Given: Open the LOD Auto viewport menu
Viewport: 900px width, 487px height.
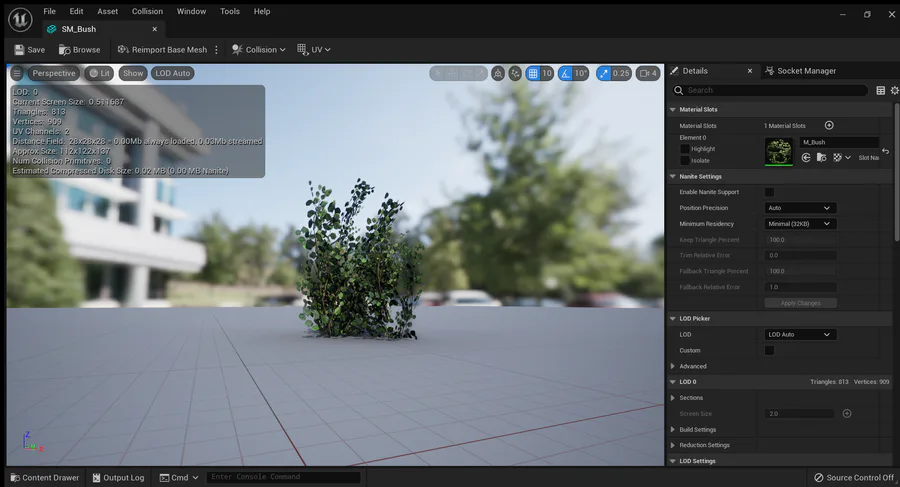Looking at the screenshot, I should [172, 74].
